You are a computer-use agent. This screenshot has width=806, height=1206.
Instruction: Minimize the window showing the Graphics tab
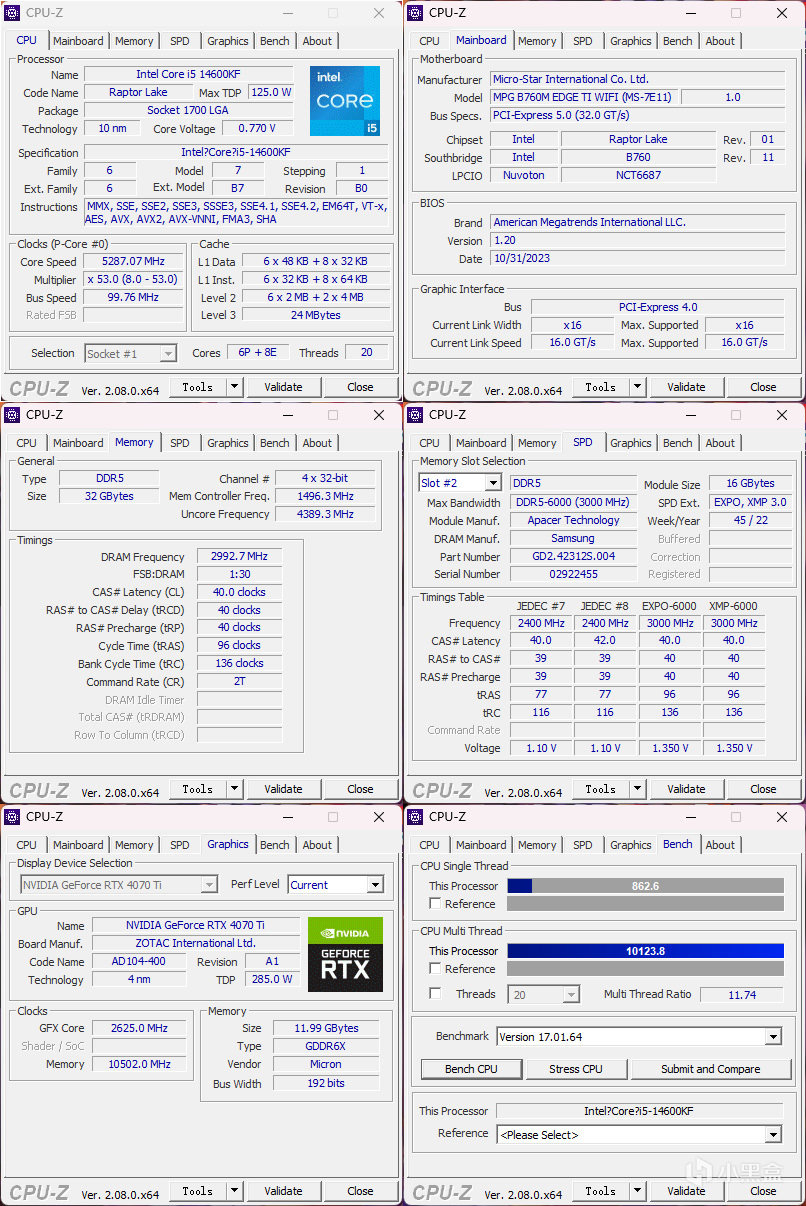click(287, 817)
